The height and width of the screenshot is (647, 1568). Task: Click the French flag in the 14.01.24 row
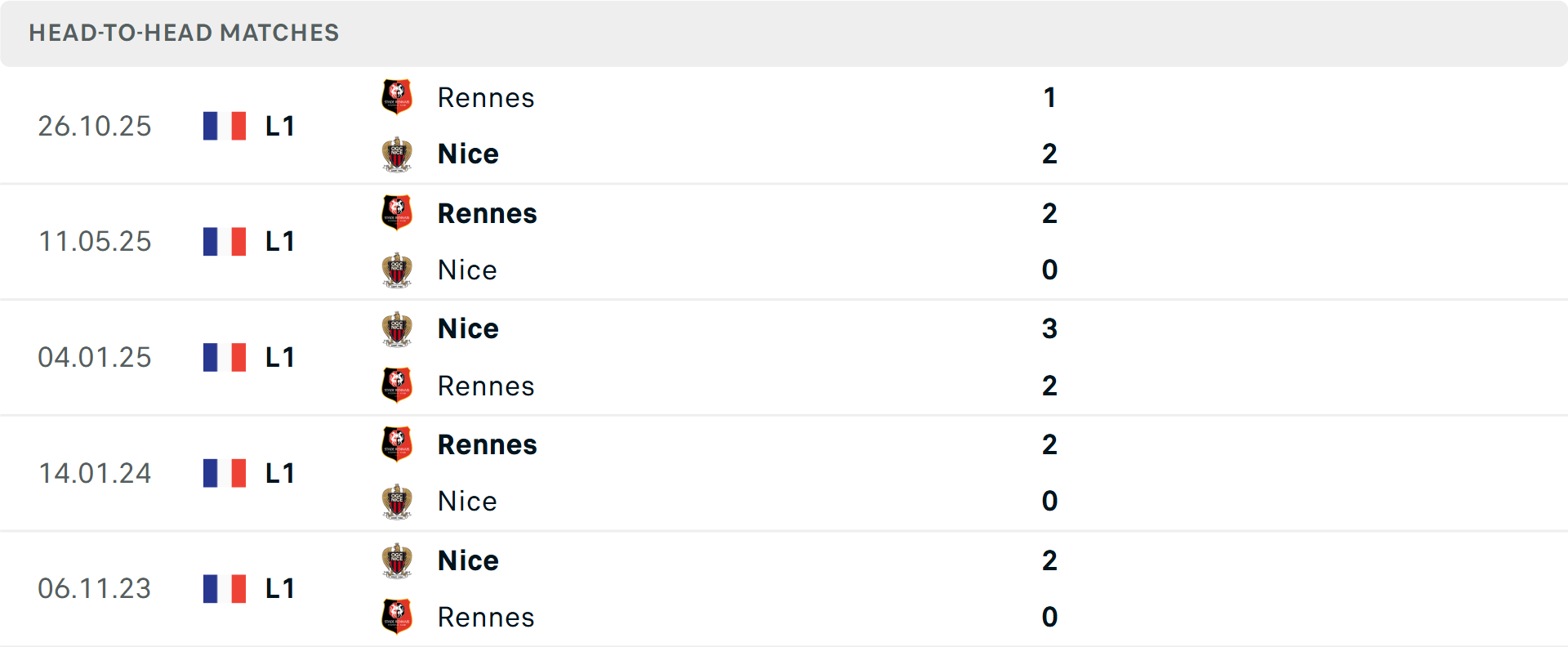(x=224, y=473)
